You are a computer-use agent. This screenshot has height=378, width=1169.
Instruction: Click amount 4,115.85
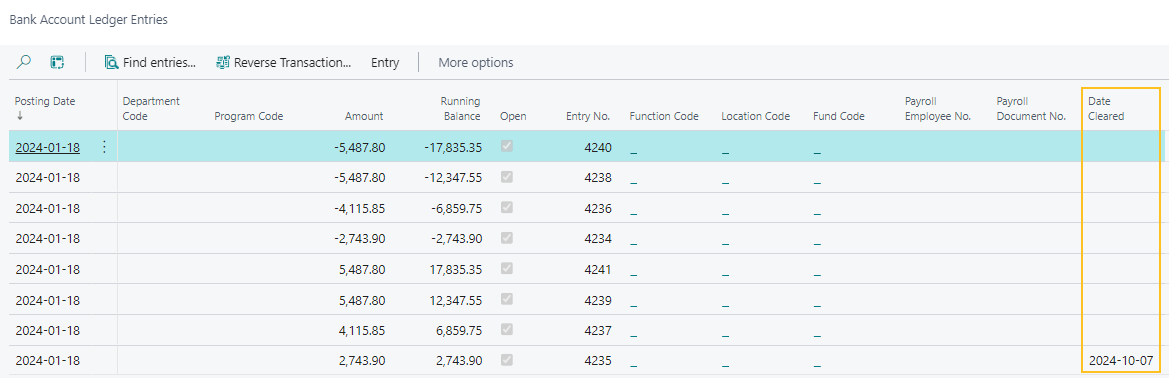pyautogui.click(x=362, y=330)
